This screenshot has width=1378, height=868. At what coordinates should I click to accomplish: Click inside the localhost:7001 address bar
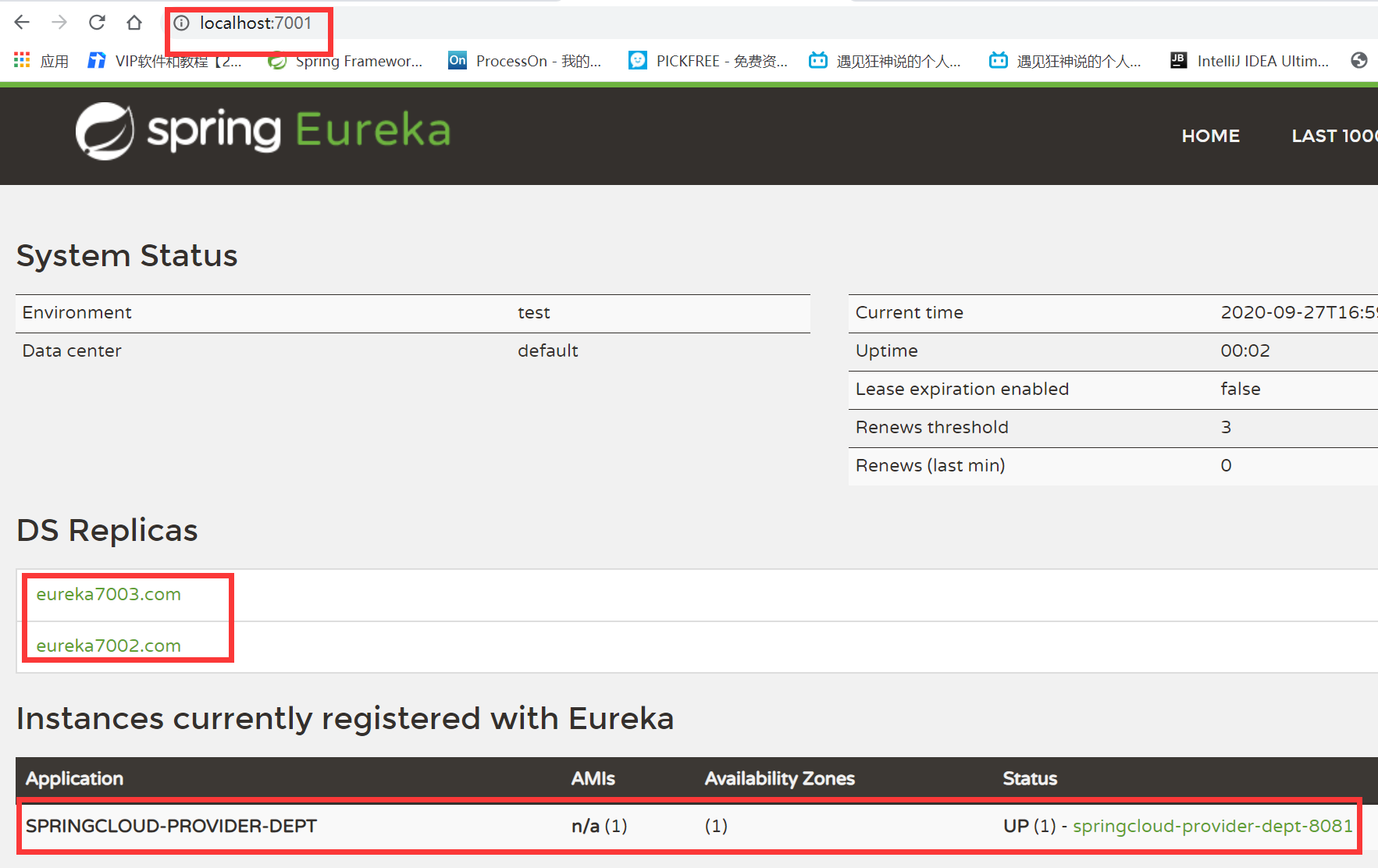coord(258,23)
